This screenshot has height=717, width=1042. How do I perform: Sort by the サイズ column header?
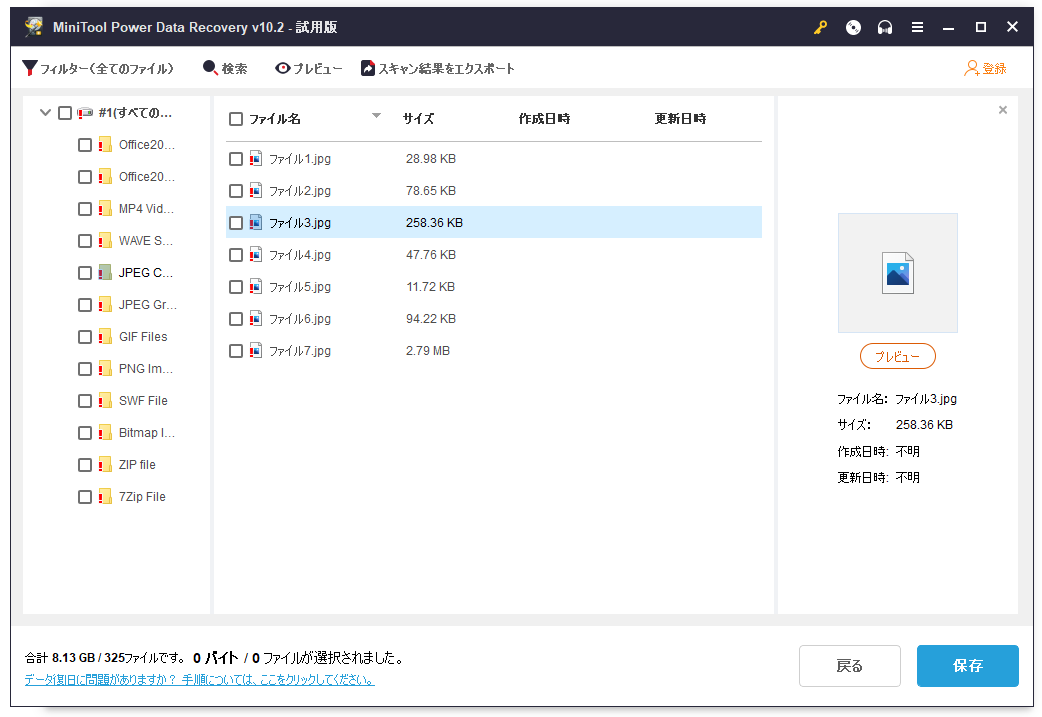[x=418, y=119]
